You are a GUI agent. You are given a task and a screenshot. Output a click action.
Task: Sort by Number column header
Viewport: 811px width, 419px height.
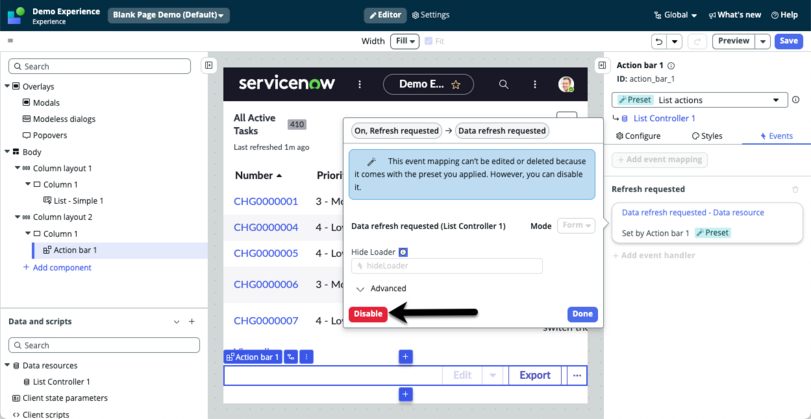point(258,175)
